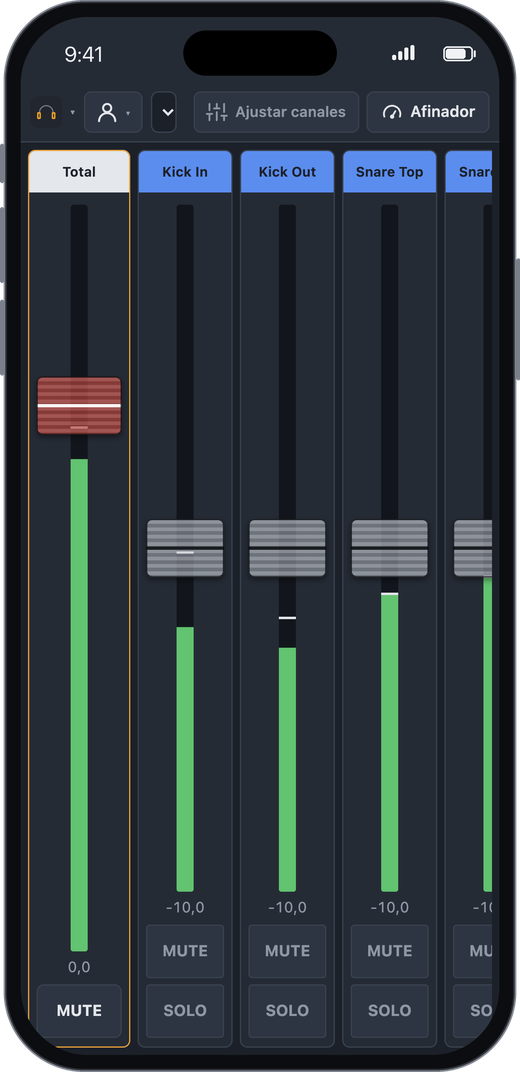Click the user profile icon

[107, 112]
